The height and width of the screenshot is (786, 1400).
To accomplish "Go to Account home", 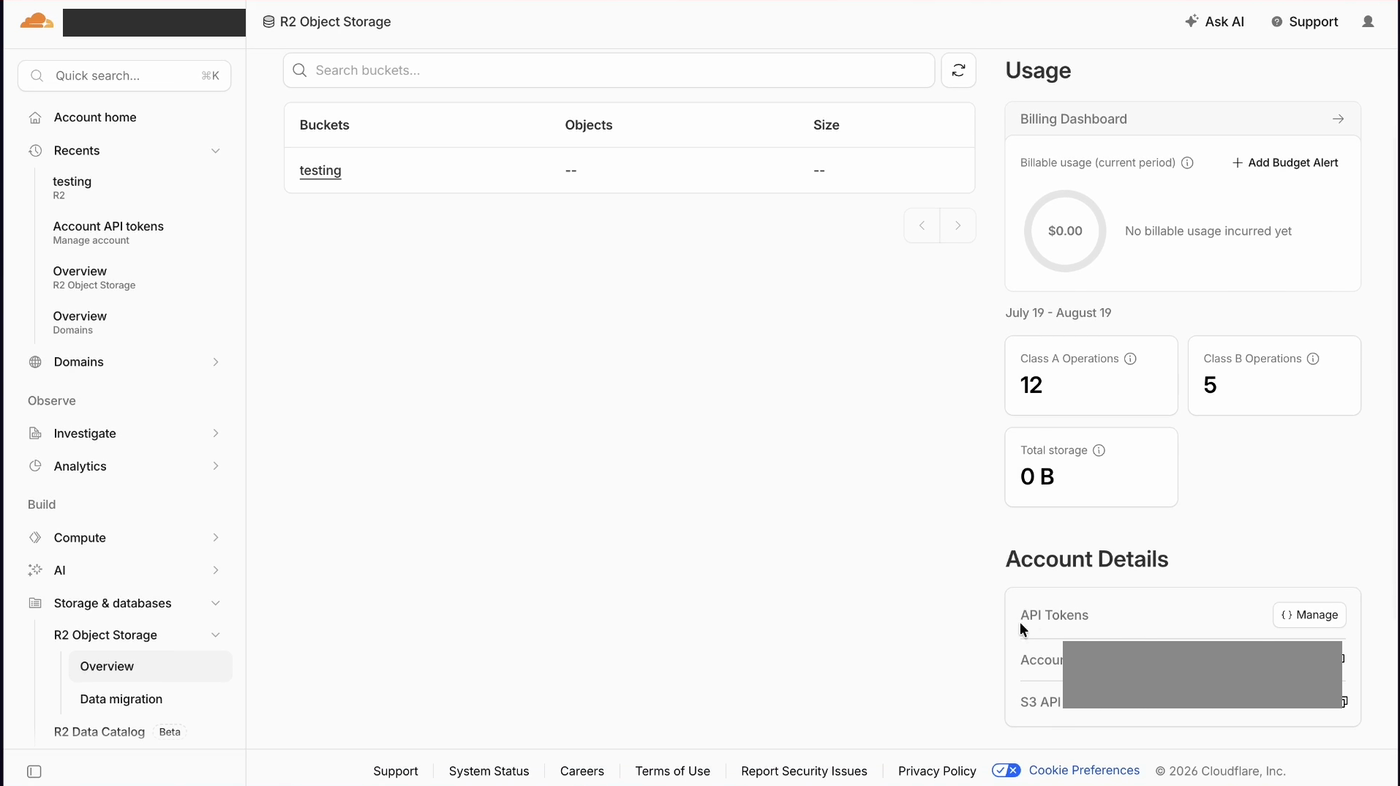I will tap(95, 117).
